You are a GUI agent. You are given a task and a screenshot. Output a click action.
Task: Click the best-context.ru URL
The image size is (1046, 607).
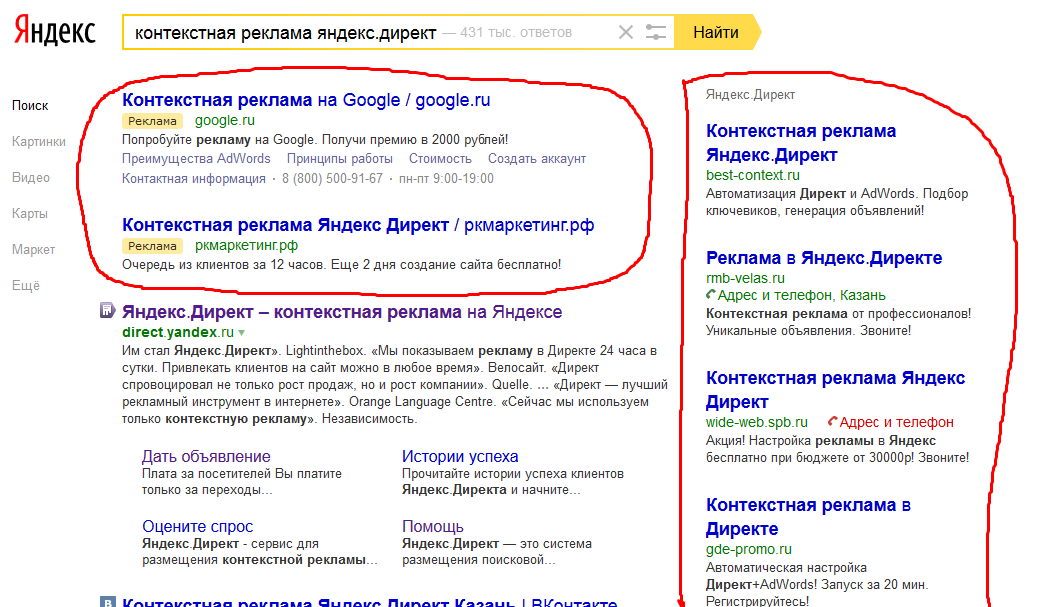pyautogui.click(x=752, y=175)
